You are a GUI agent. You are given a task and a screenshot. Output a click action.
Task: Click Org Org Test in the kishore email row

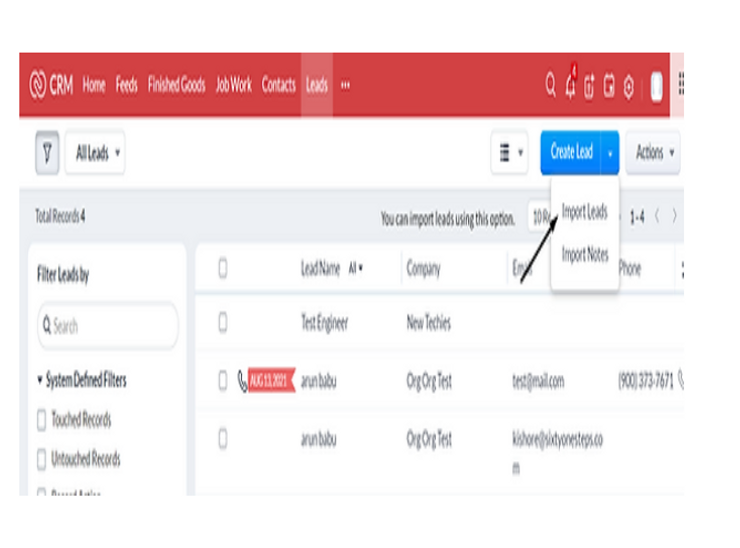[x=429, y=439]
